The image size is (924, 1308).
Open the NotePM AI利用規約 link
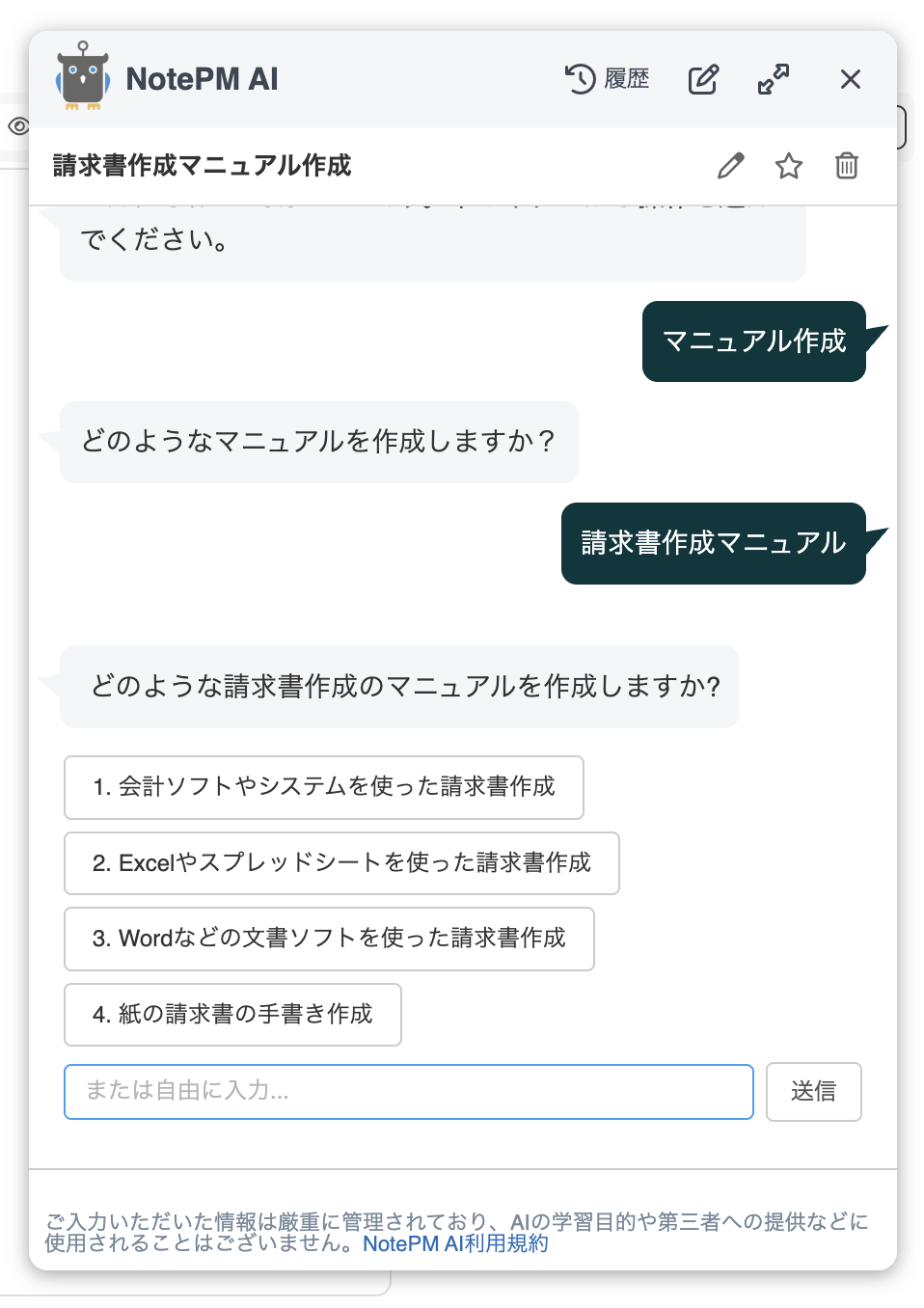click(x=455, y=1244)
